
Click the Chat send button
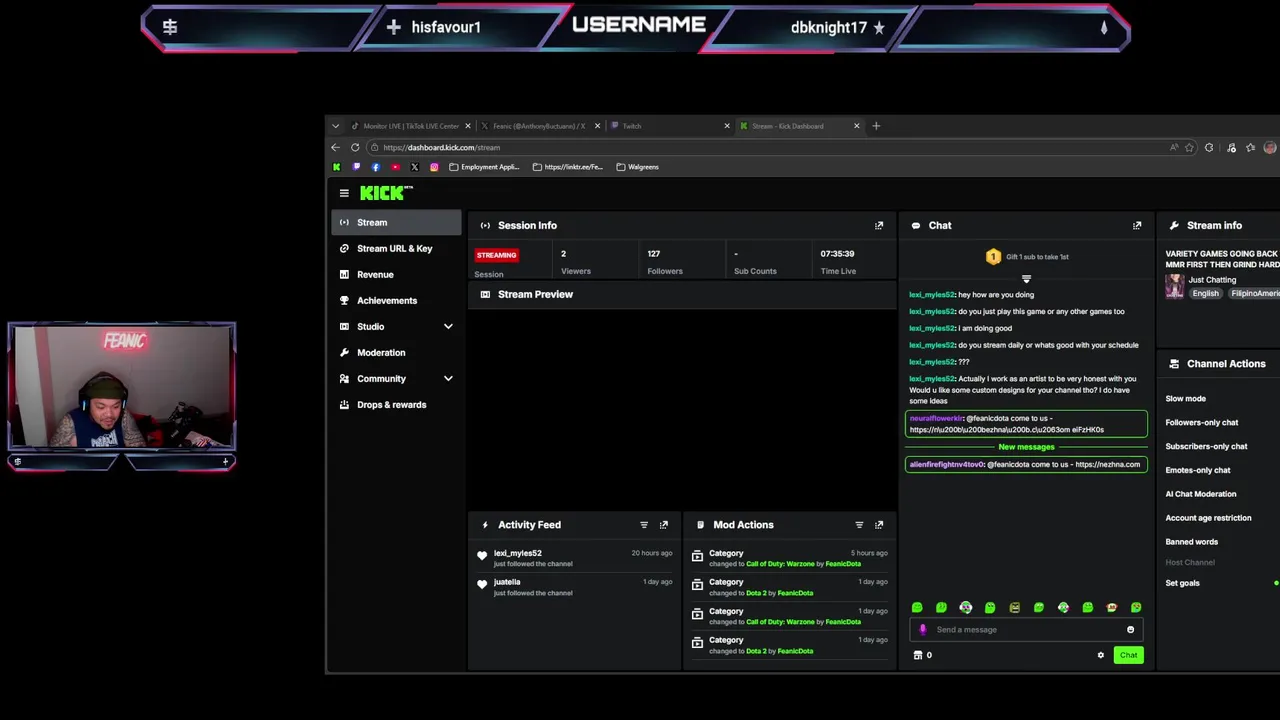coord(1128,656)
